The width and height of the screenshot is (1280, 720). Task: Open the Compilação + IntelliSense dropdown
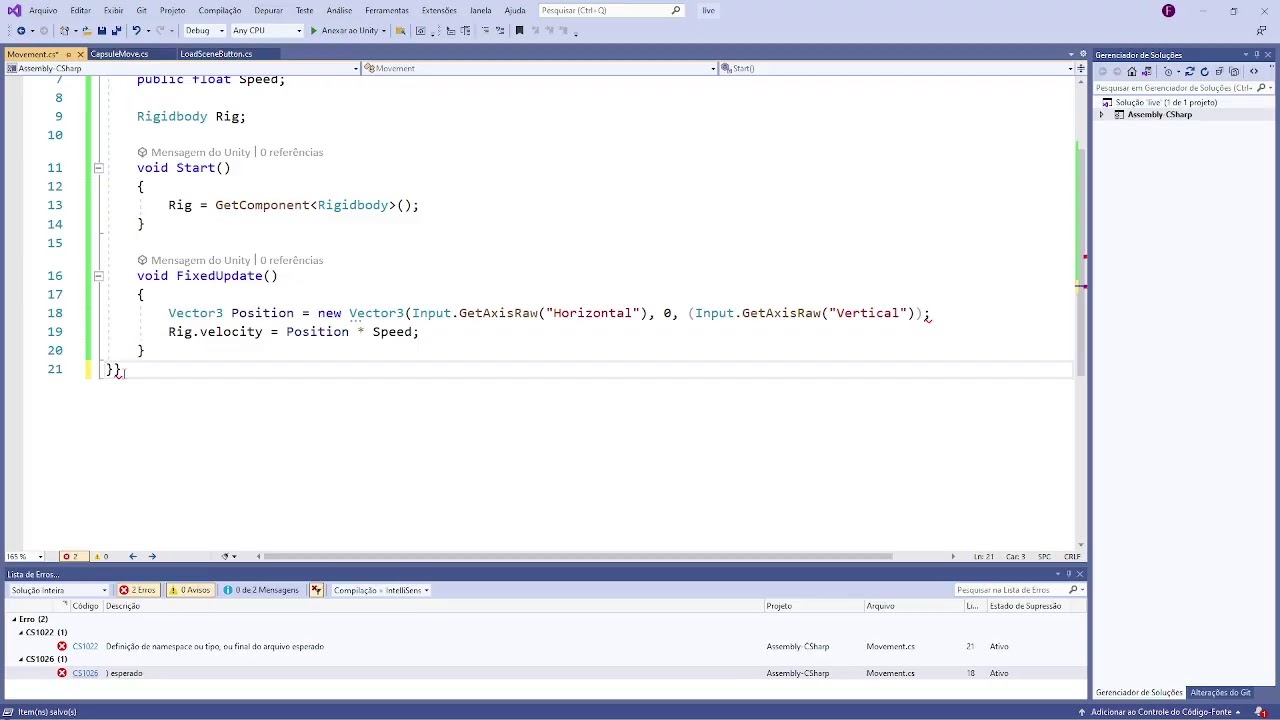381,590
